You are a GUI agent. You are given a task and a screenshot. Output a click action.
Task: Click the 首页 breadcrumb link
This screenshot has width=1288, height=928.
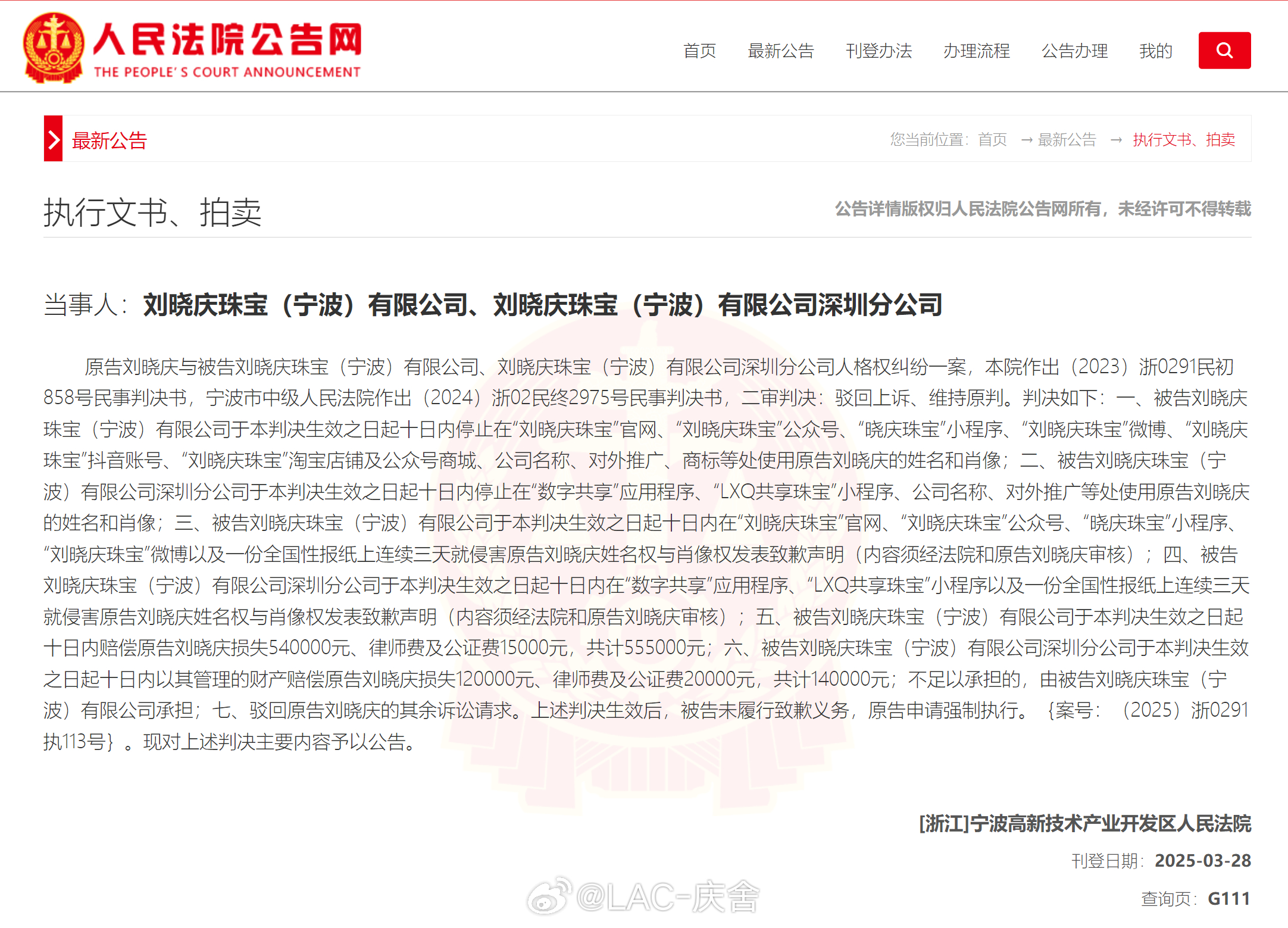pos(992,140)
